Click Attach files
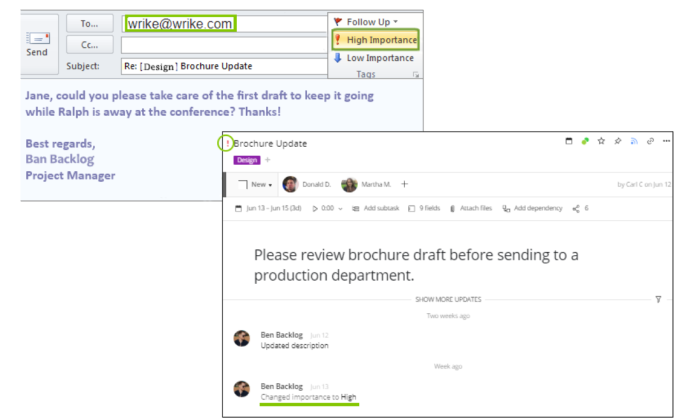 click(x=471, y=208)
